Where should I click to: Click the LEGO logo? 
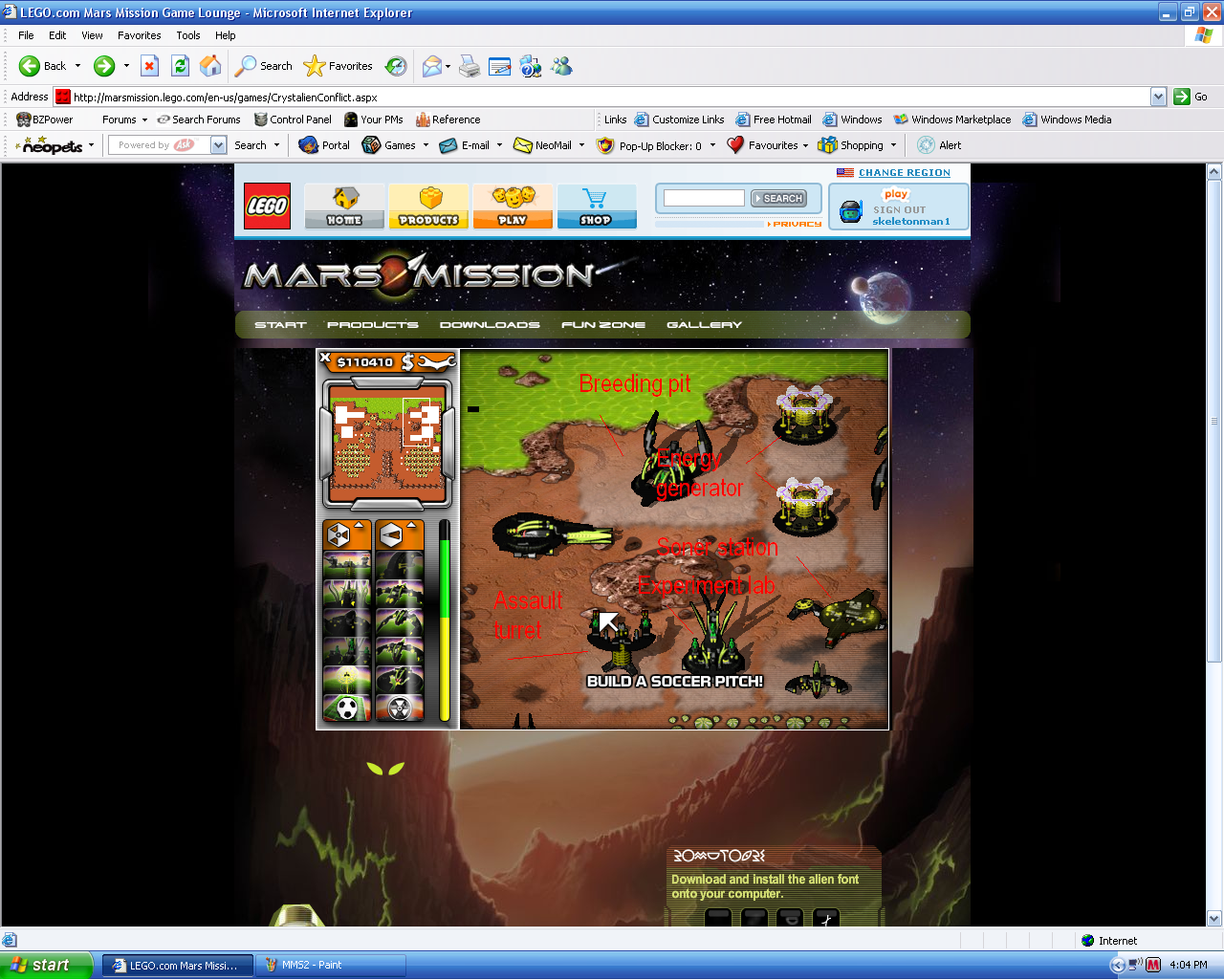click(267, 206)
